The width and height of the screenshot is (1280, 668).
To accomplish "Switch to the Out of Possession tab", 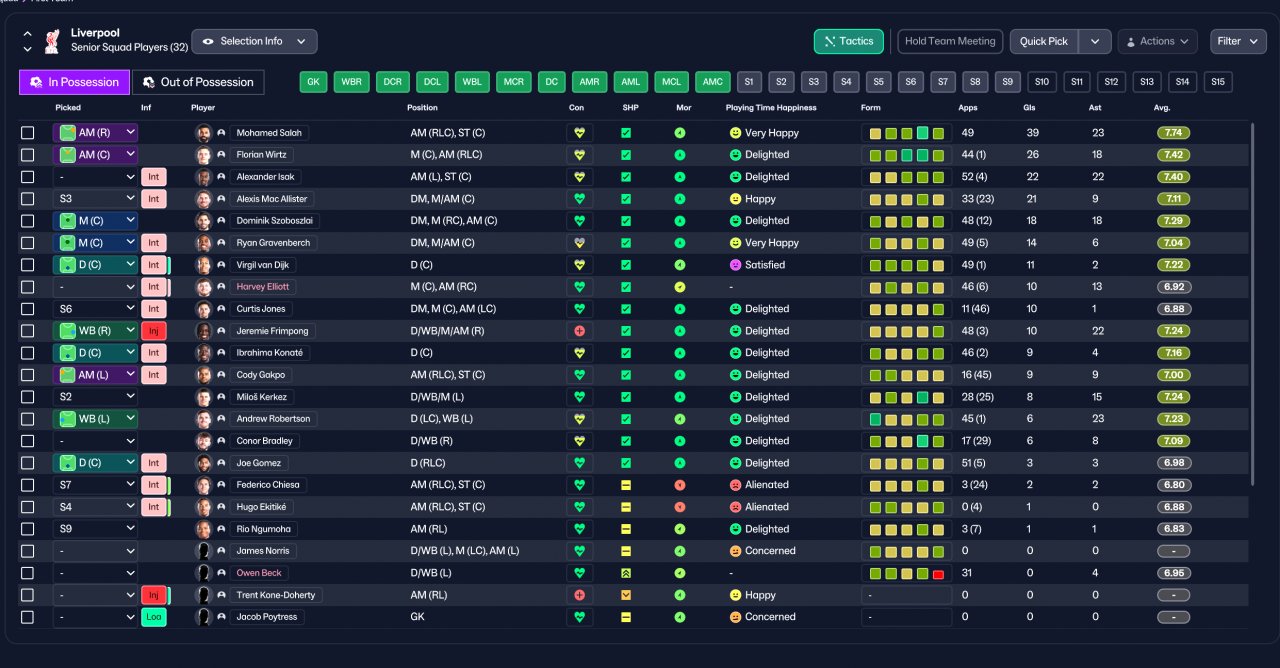I will 198,82.
